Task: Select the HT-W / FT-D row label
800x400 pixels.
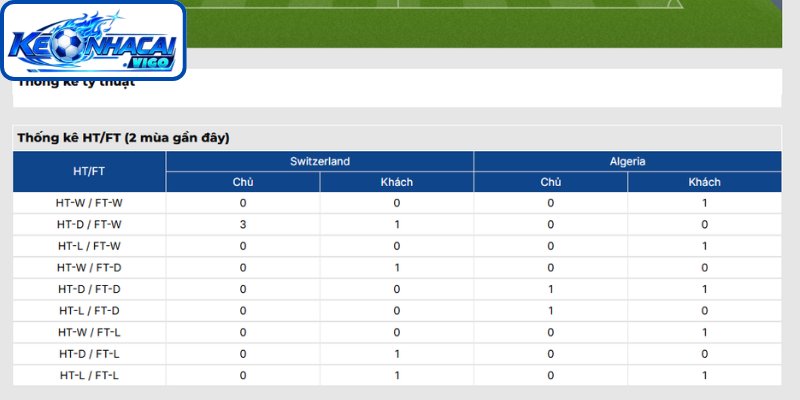Action: [89, 267]
